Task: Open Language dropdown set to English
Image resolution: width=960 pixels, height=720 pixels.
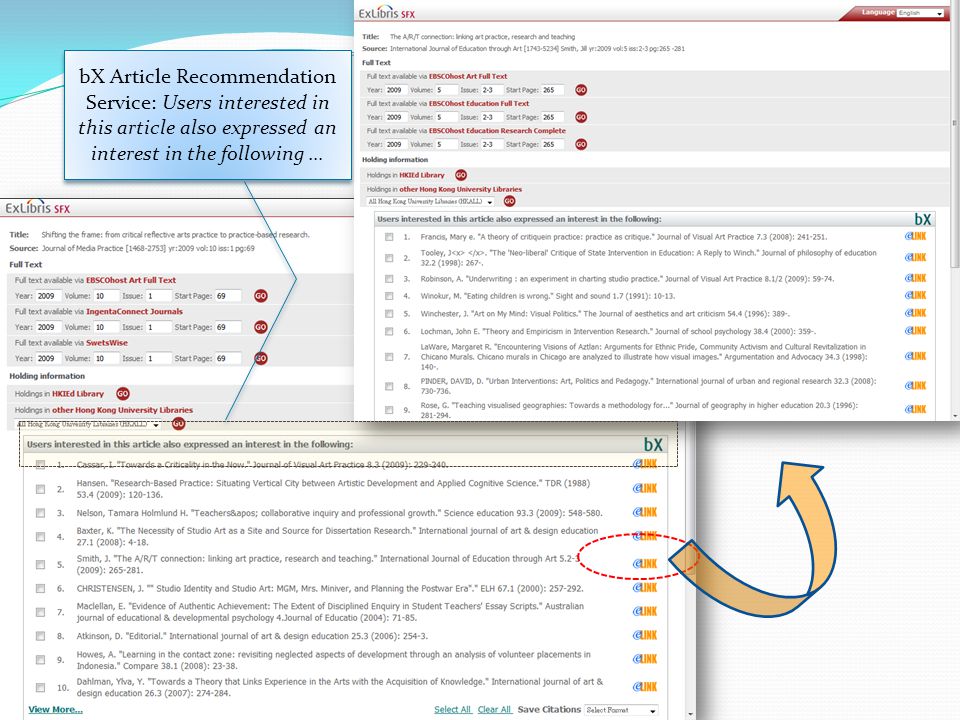Action: pyautogui.click(x=920, y=13)
